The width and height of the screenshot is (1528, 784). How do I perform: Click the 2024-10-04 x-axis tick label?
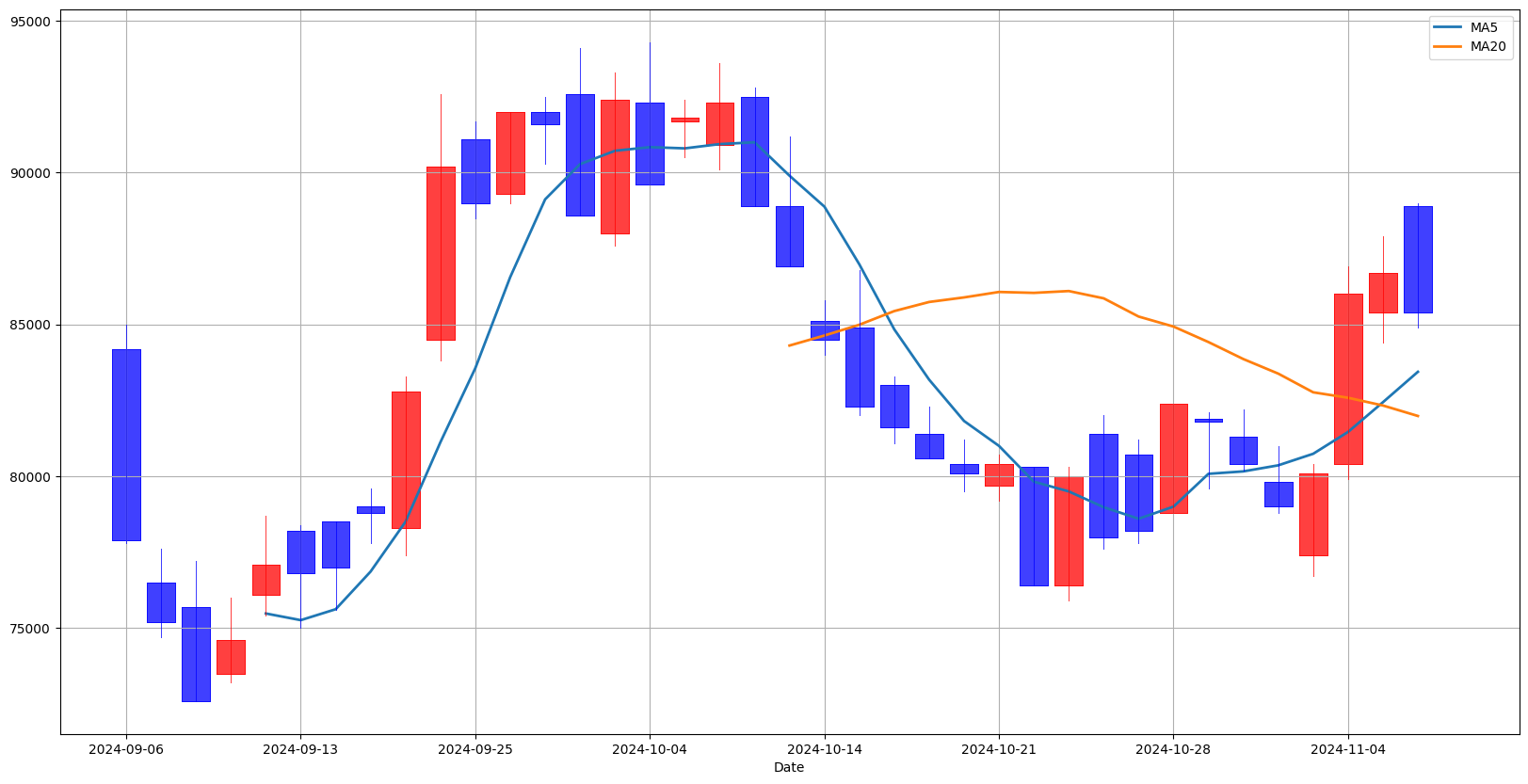[650, 749]
